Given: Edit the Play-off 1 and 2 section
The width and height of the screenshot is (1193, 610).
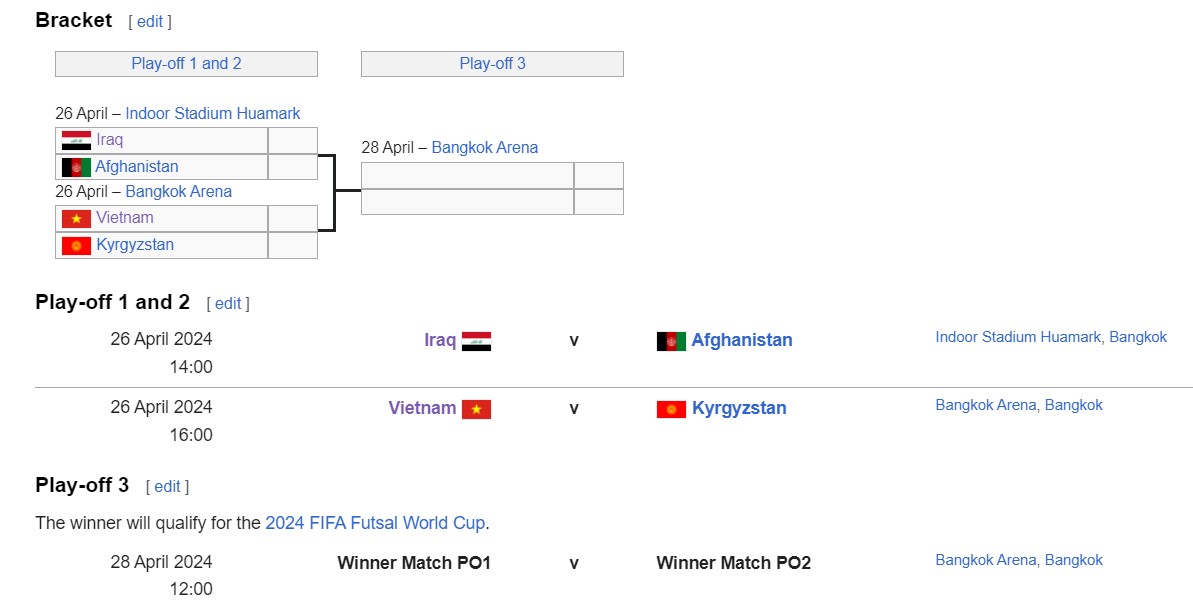Looking at the screenshot, I should pyautogui.click(x=227, y=303).
